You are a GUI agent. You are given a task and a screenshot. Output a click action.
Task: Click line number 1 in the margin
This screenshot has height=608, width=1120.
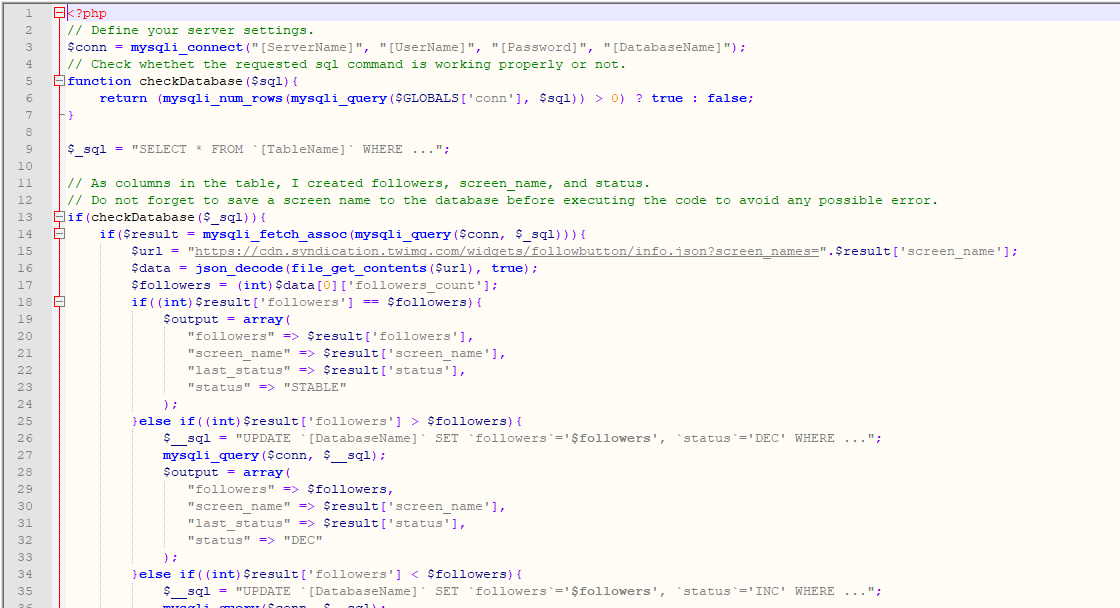(x=27, y=13)
